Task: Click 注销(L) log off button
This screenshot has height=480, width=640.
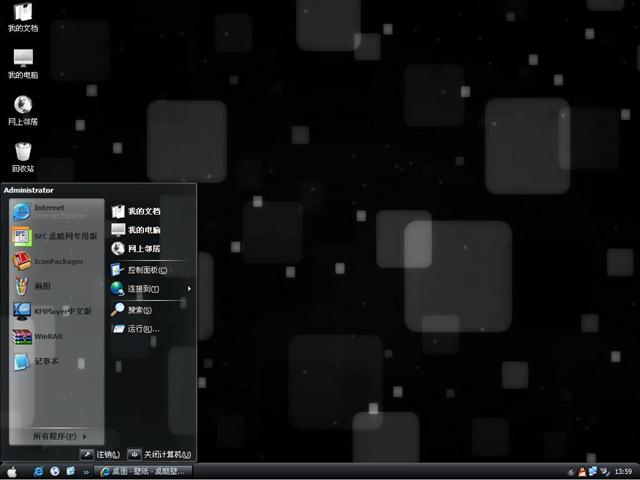Action: [x=100, y=454]
